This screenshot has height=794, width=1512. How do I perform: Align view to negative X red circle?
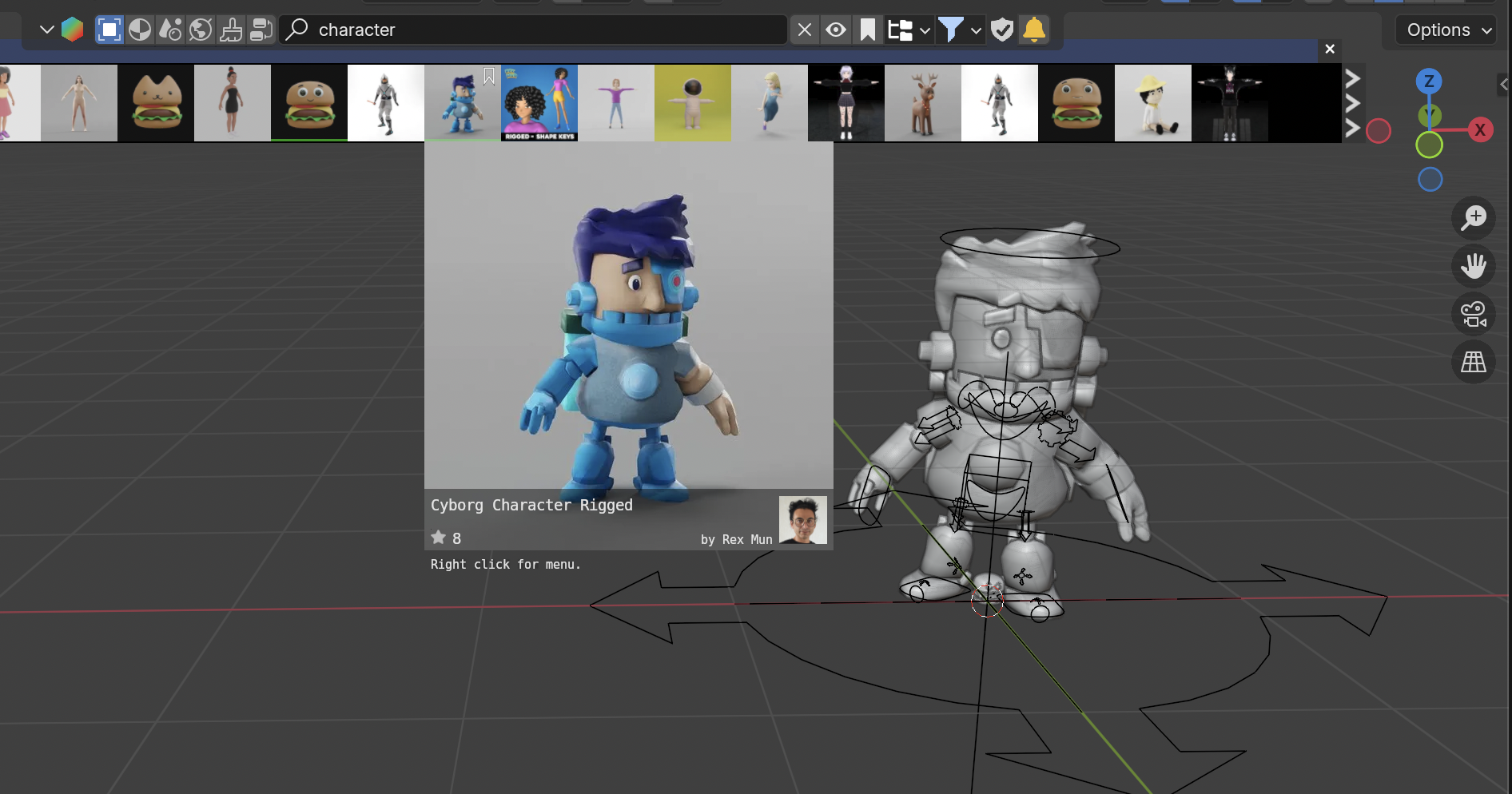click(x=1379, y=131)
